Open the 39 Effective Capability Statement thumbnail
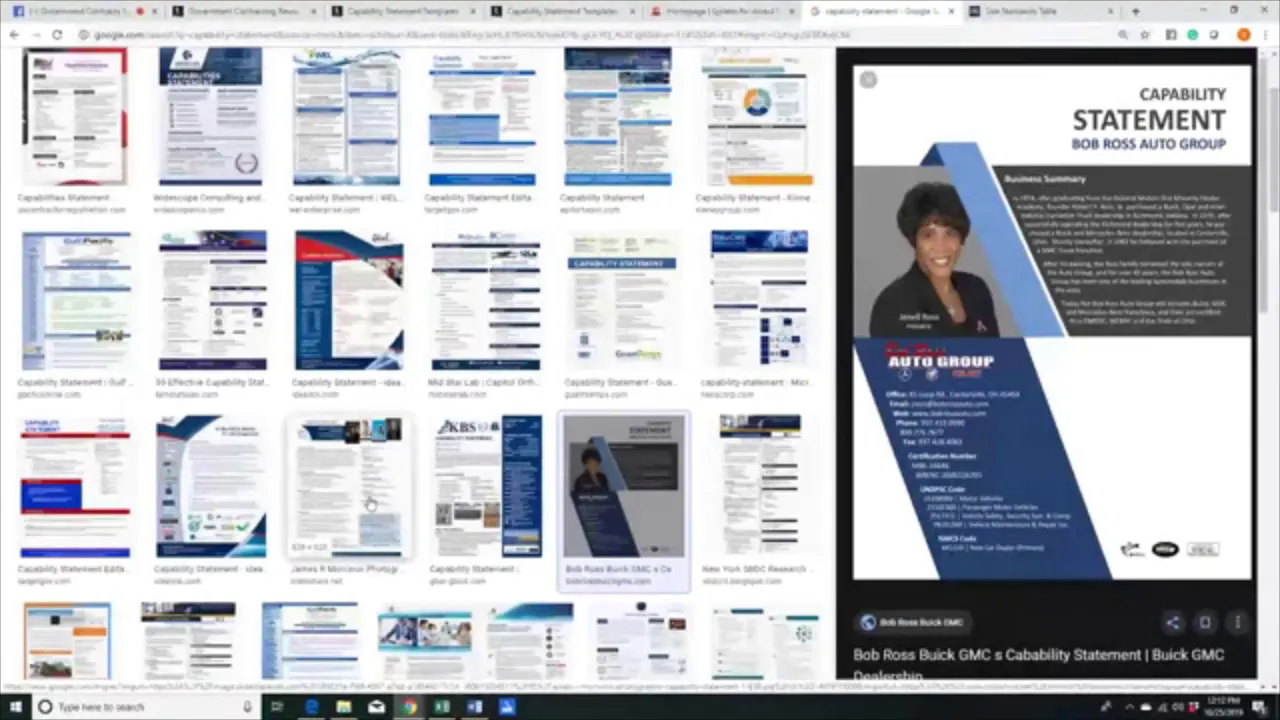Screen dimensions: 1280x720 [212, 301]
